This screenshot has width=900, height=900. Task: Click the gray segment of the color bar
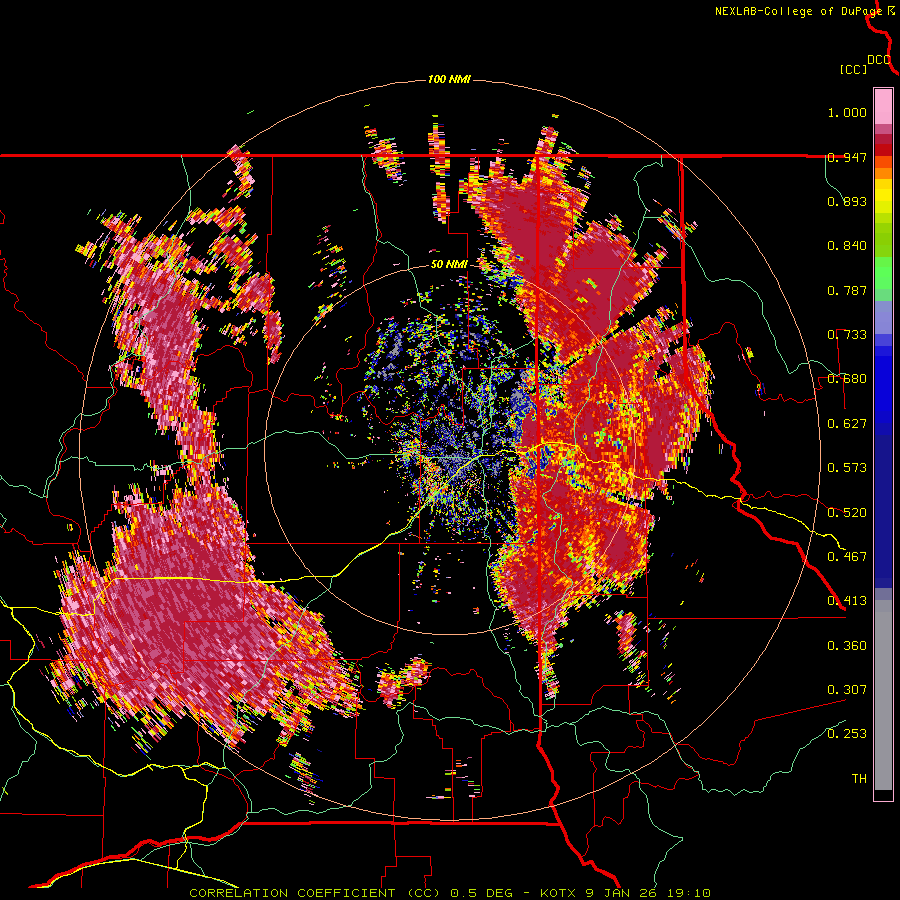(x=883, y=695)
